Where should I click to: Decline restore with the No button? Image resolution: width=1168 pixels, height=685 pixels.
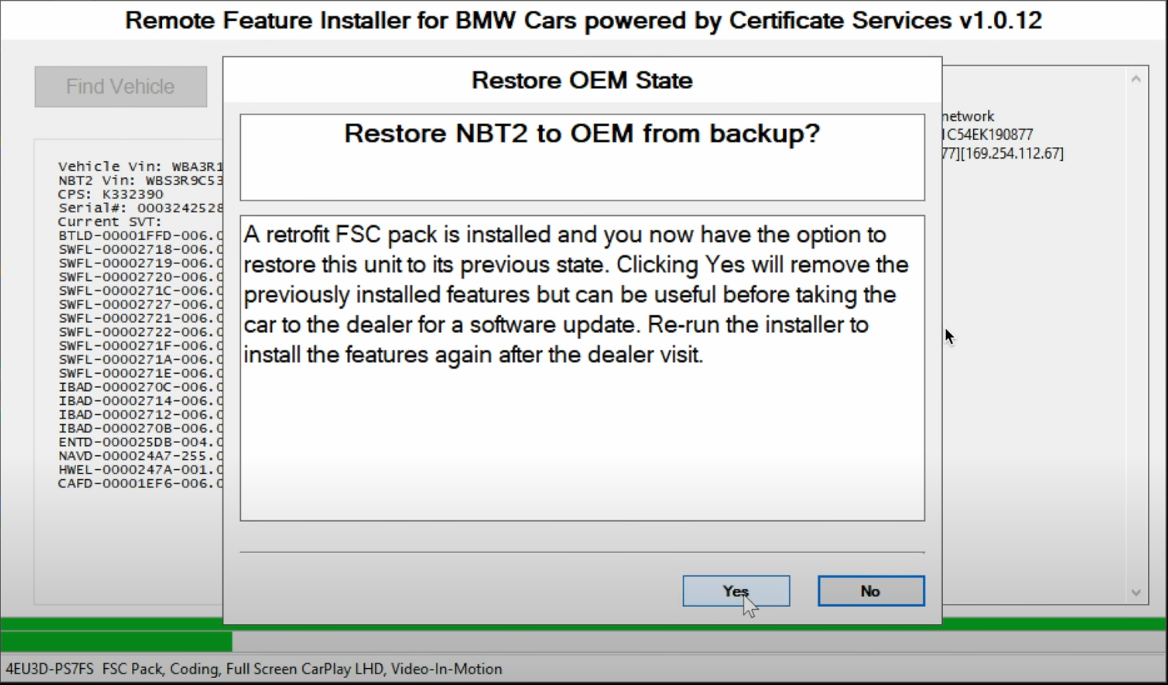(871, 591)
